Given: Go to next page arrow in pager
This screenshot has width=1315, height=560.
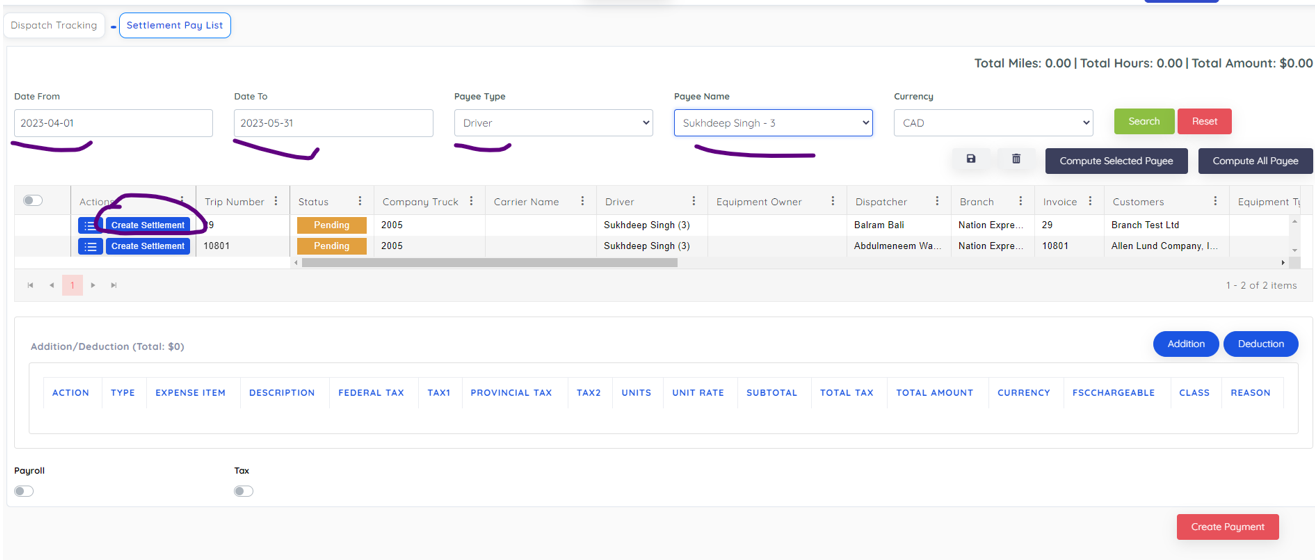Looking at the screenshot, I should click(93, 285).
